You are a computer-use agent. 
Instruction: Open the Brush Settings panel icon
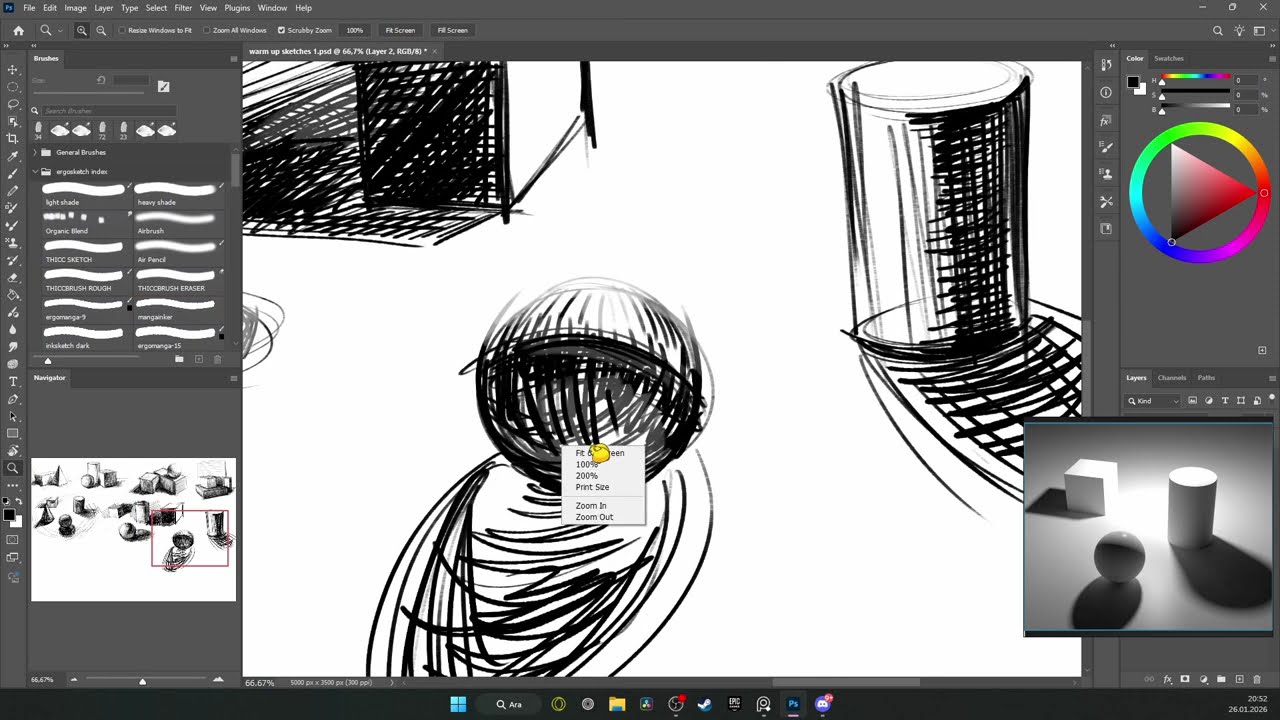1105,147
